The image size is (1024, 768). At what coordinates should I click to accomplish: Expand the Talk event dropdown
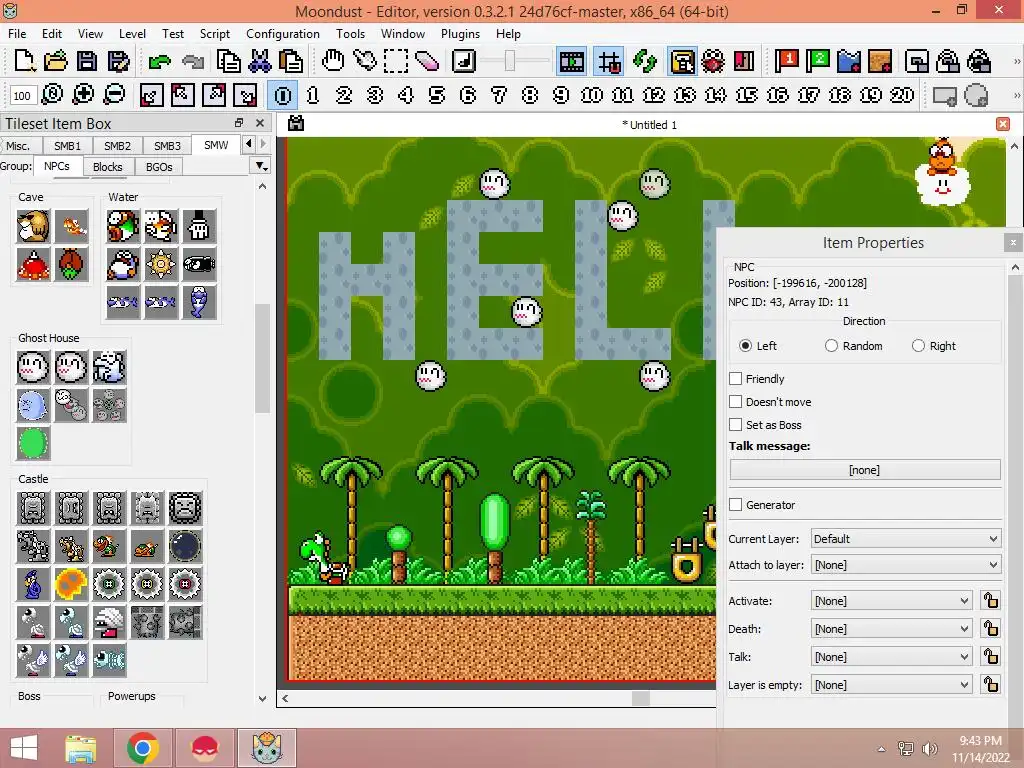click(x=891, y=657)
